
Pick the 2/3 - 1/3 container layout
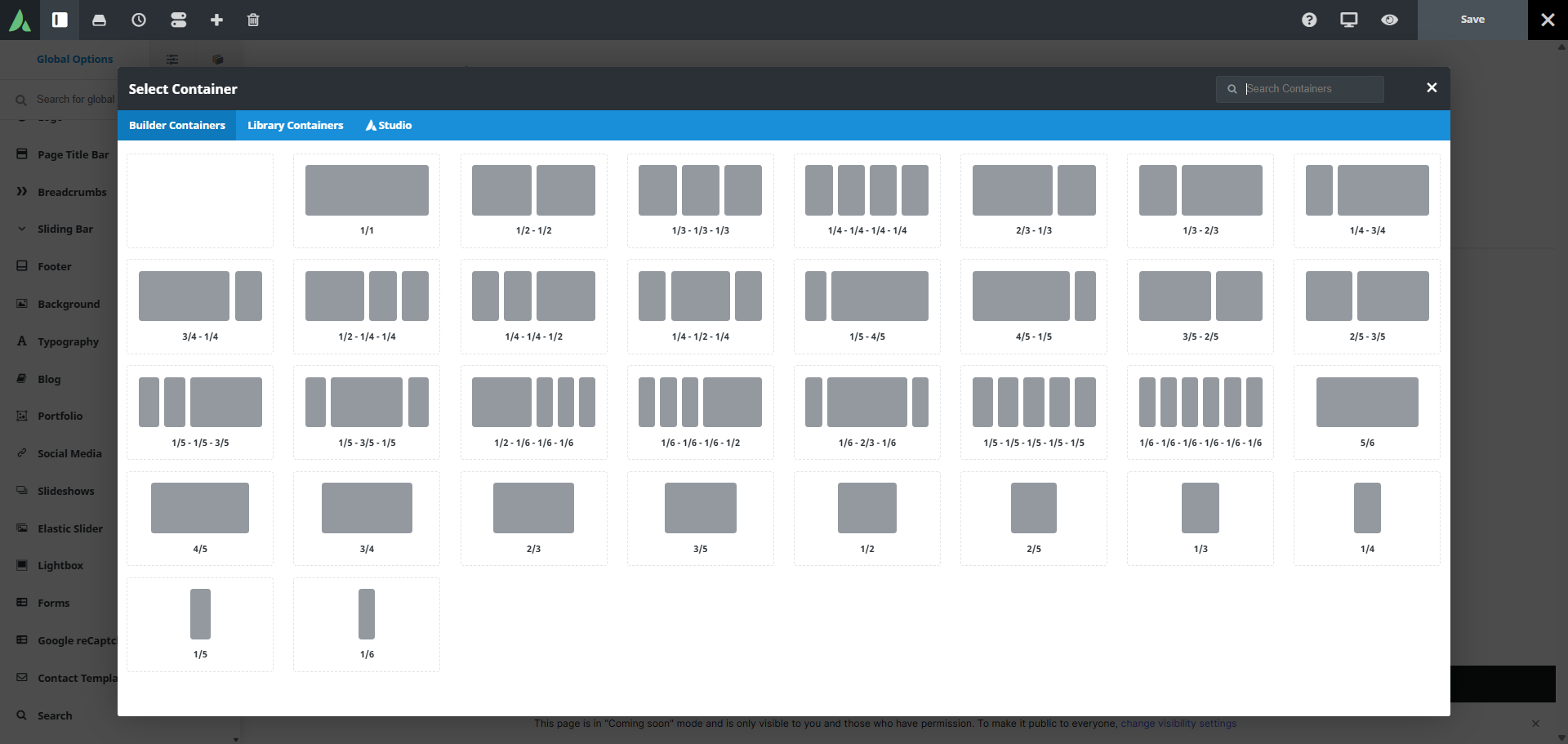pyautogui.click(x=1033, y=200)
